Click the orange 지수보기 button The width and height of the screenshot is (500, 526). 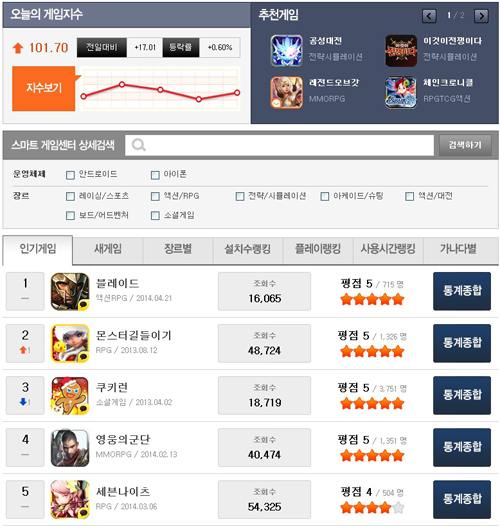[x=44, y=89]
